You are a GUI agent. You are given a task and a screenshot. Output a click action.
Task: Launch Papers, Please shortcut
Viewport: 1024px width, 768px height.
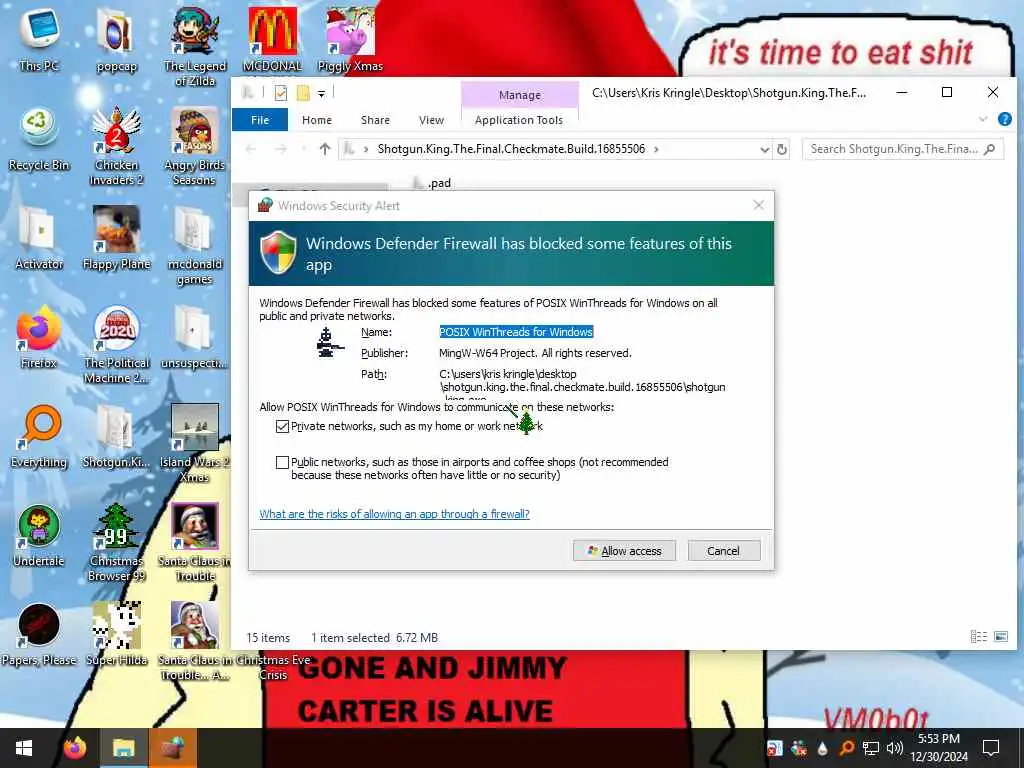39,633
